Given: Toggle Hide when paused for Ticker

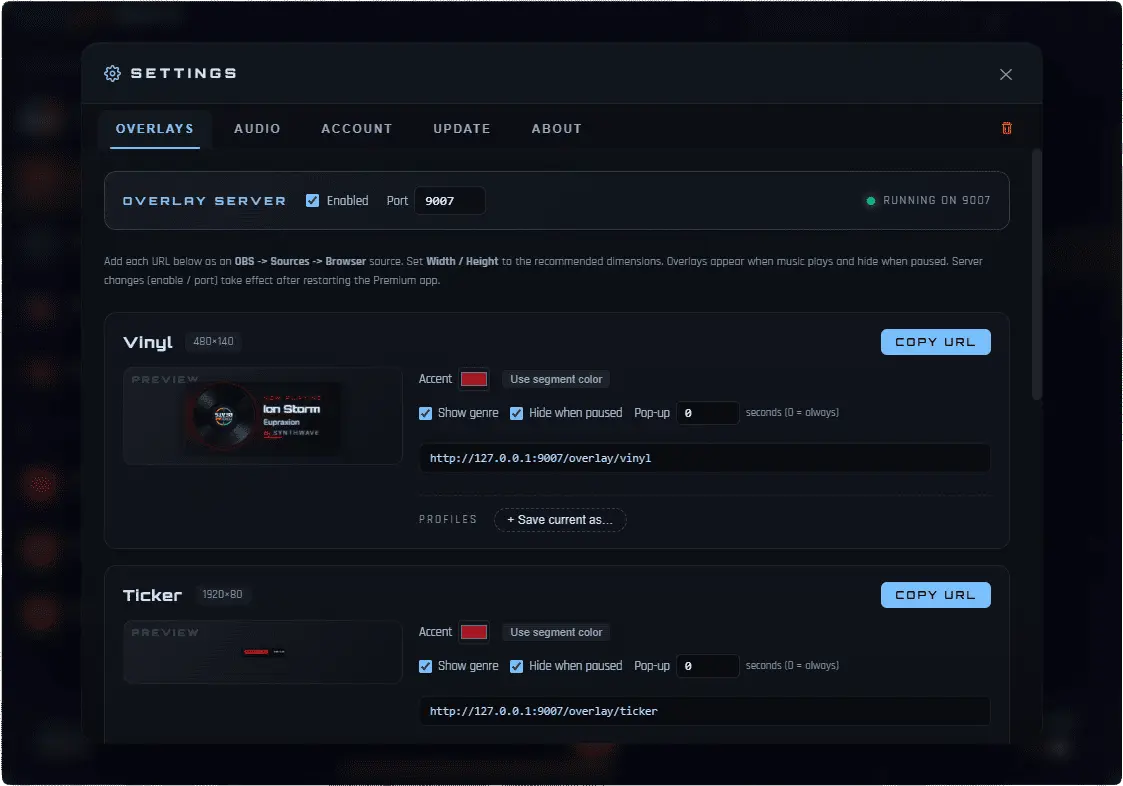Looking at the screenshot, I should point(516,666).
